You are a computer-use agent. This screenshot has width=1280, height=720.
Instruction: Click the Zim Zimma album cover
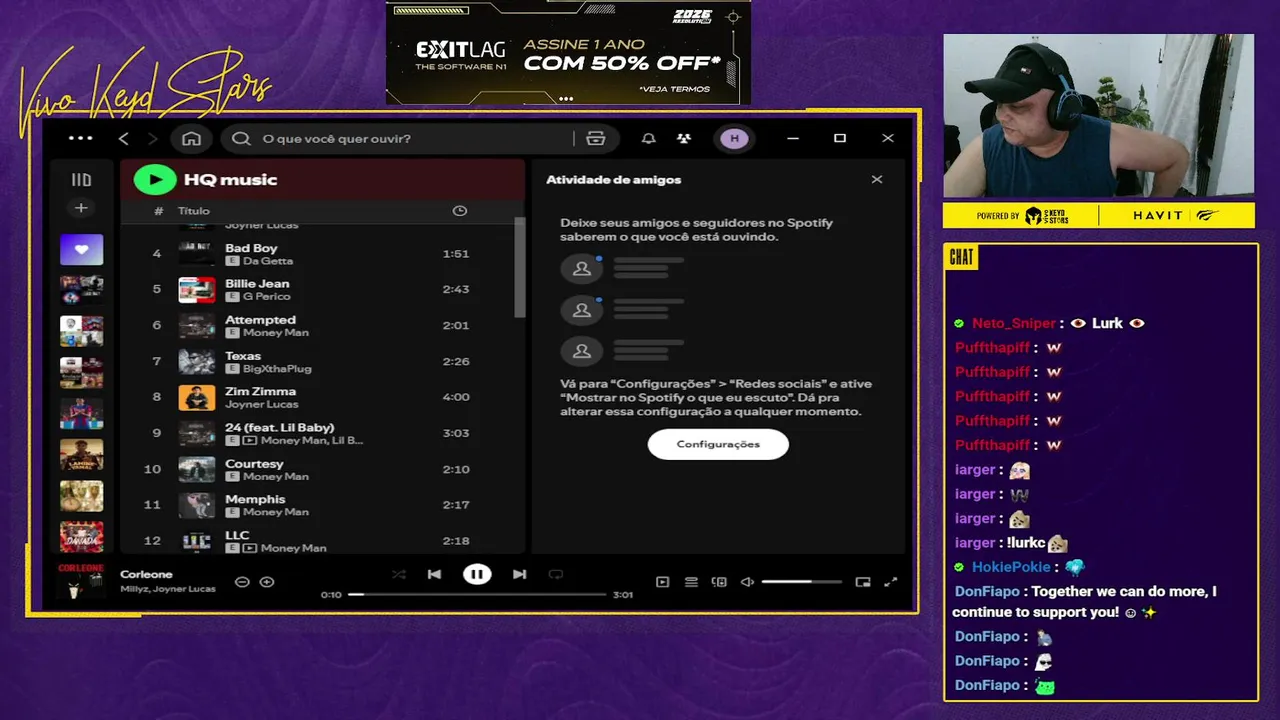pos(197,397)
